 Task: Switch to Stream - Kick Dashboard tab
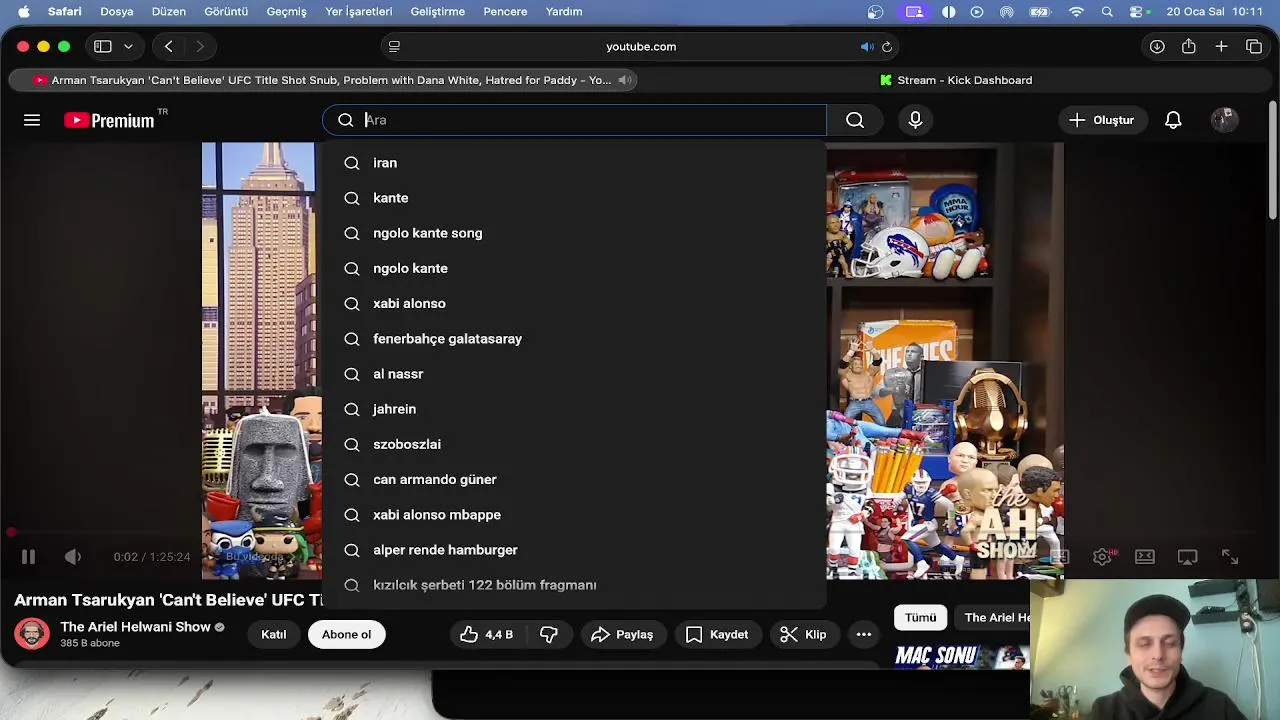[x=955, y=80]
